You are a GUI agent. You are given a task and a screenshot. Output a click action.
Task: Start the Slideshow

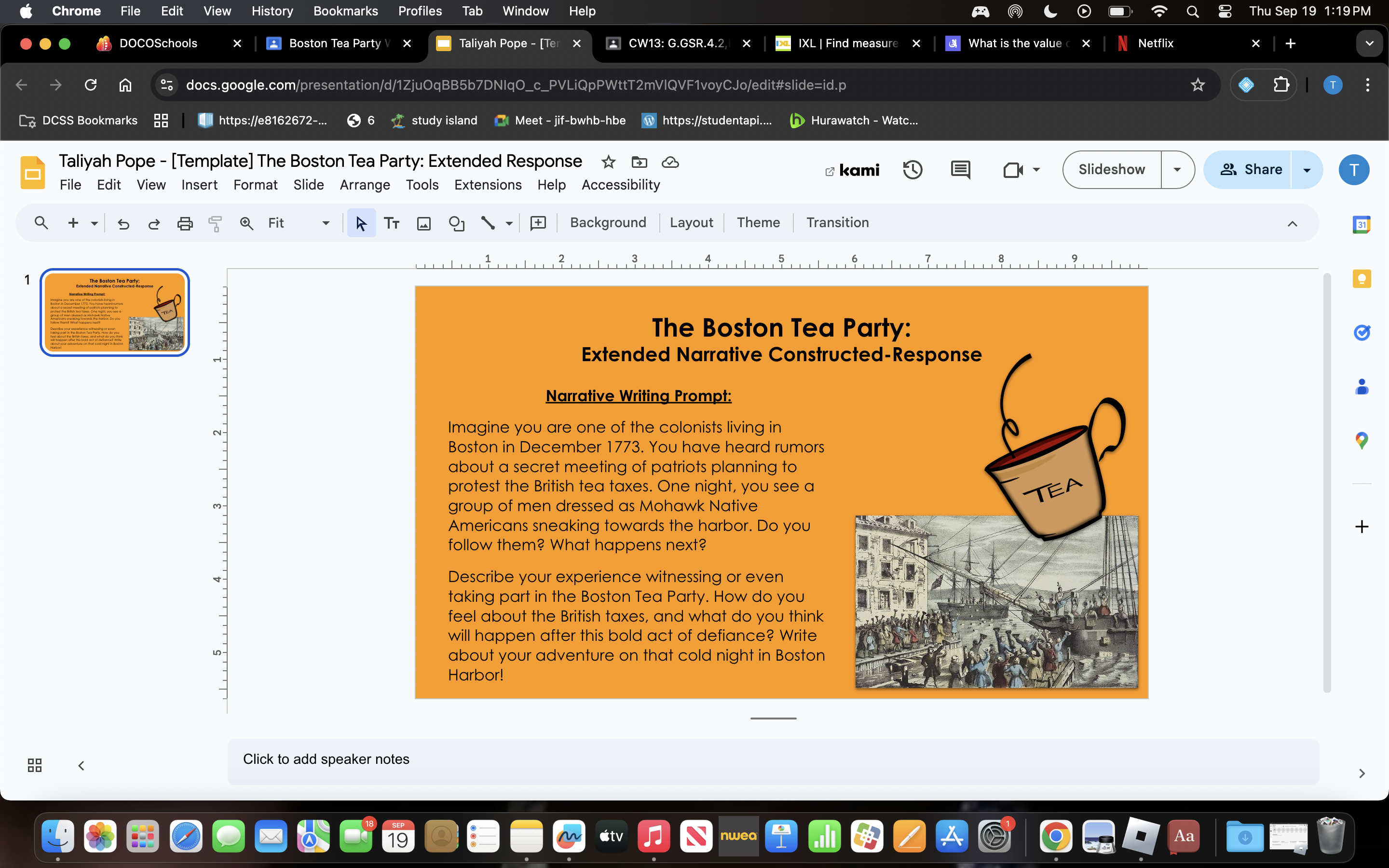[x=1112, y=170]
